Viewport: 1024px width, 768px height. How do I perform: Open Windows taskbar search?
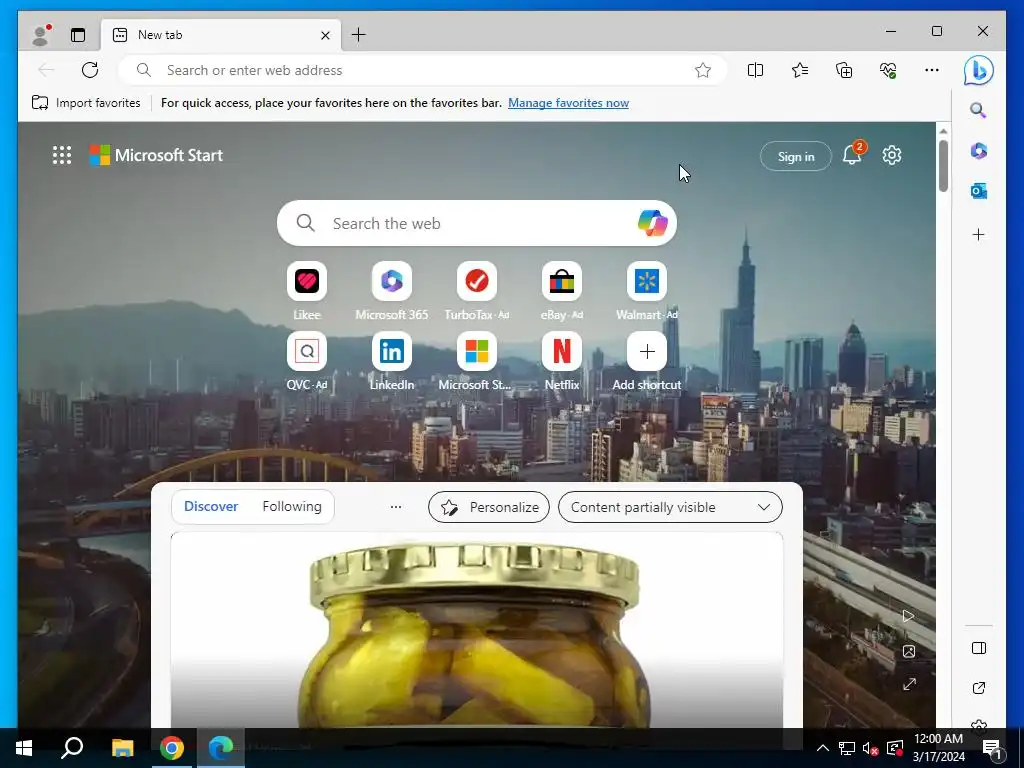(x=72, y=748)
